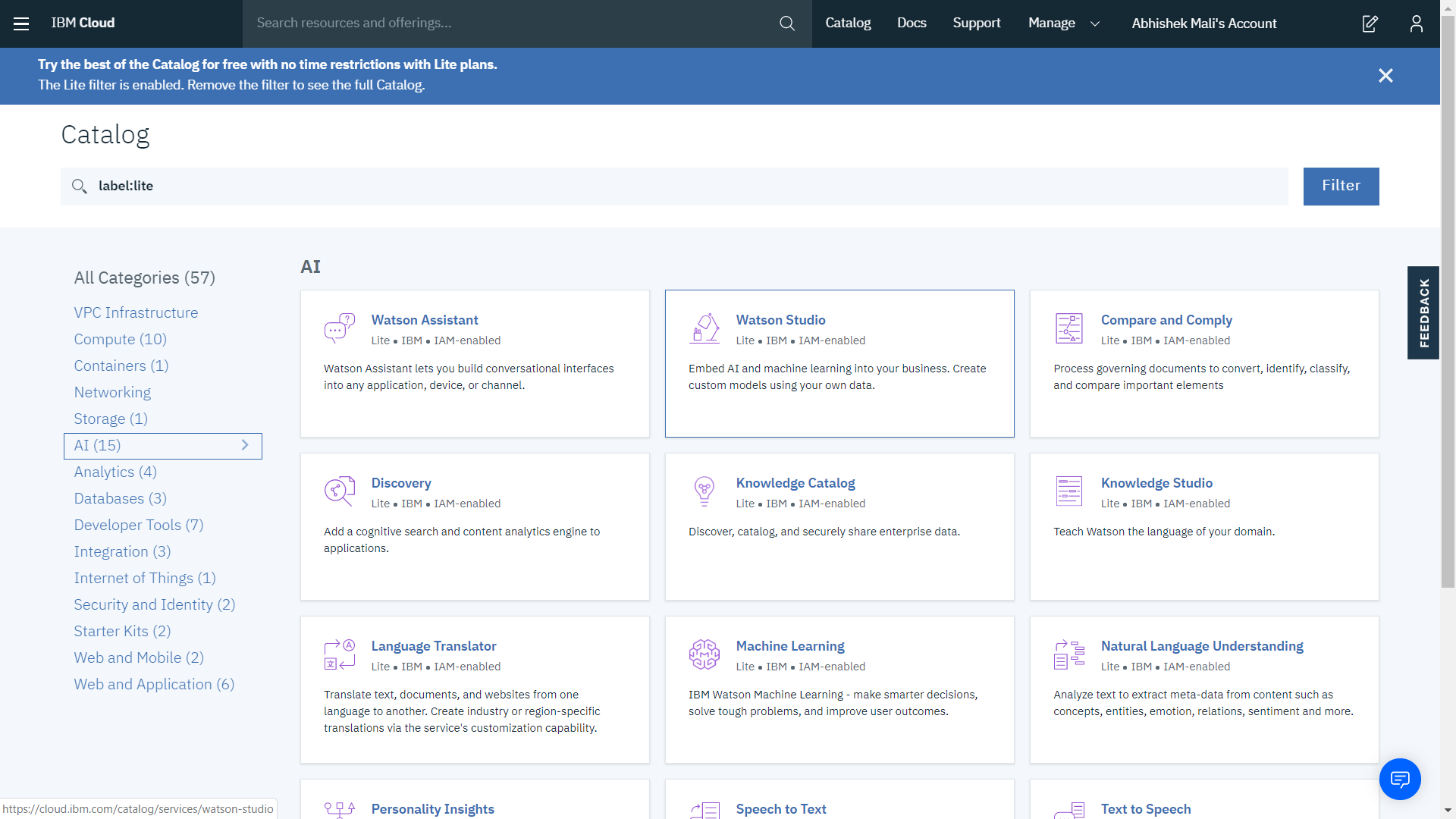Open the Speech to Text title link

[x=781, y=809]
